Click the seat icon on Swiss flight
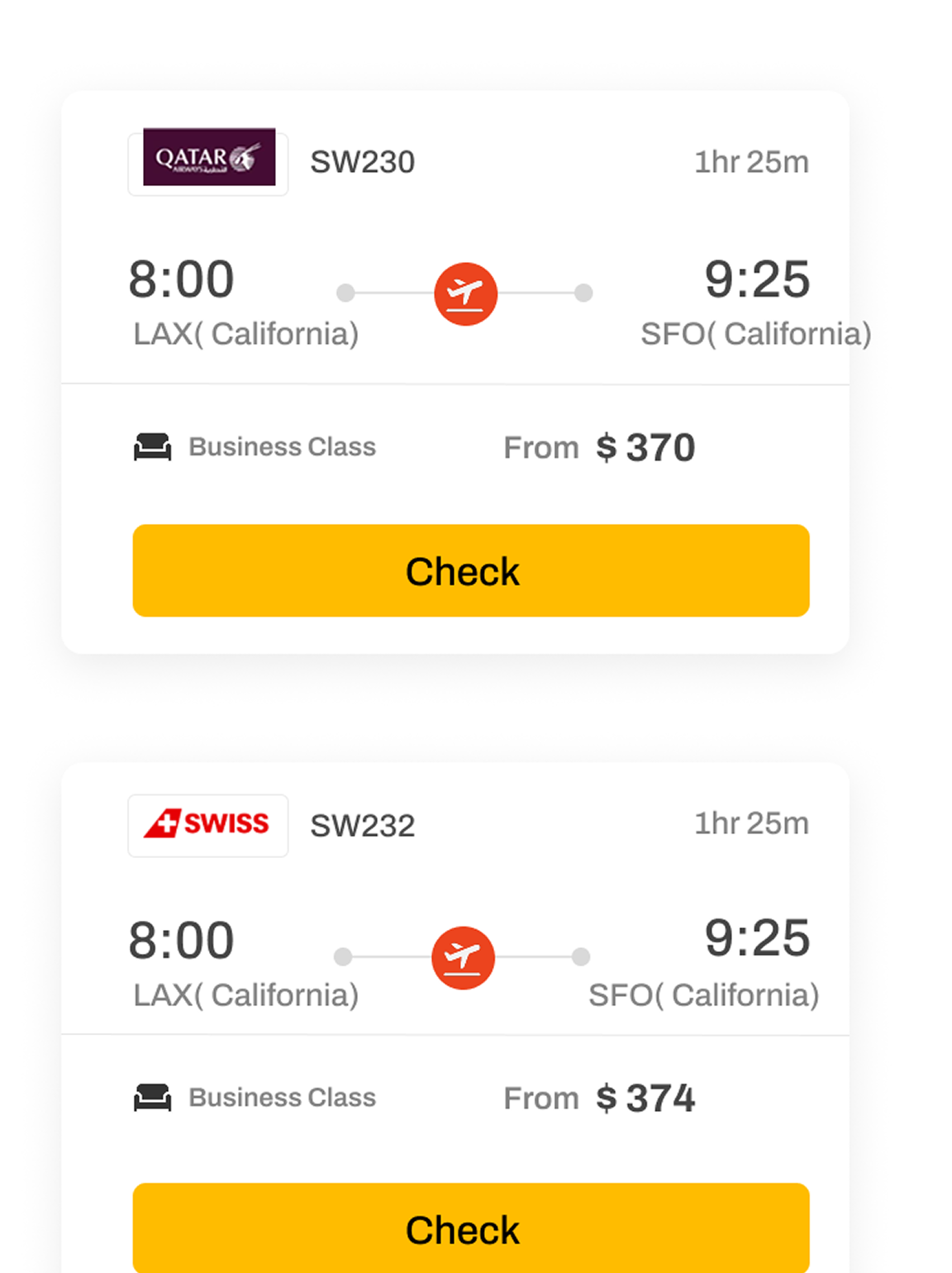Viewport: 952px width, 1273px height. tap(153, 1098)
